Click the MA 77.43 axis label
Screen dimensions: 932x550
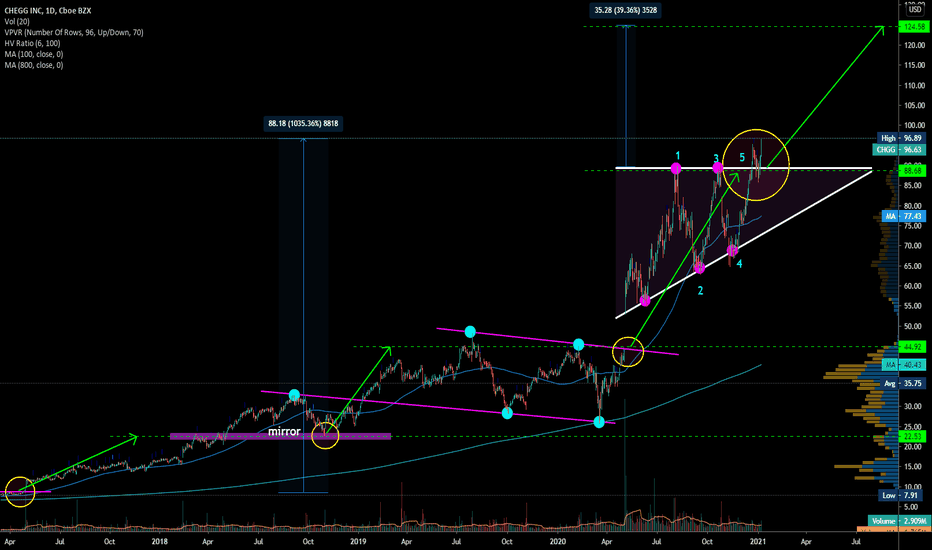pos(905,216)
